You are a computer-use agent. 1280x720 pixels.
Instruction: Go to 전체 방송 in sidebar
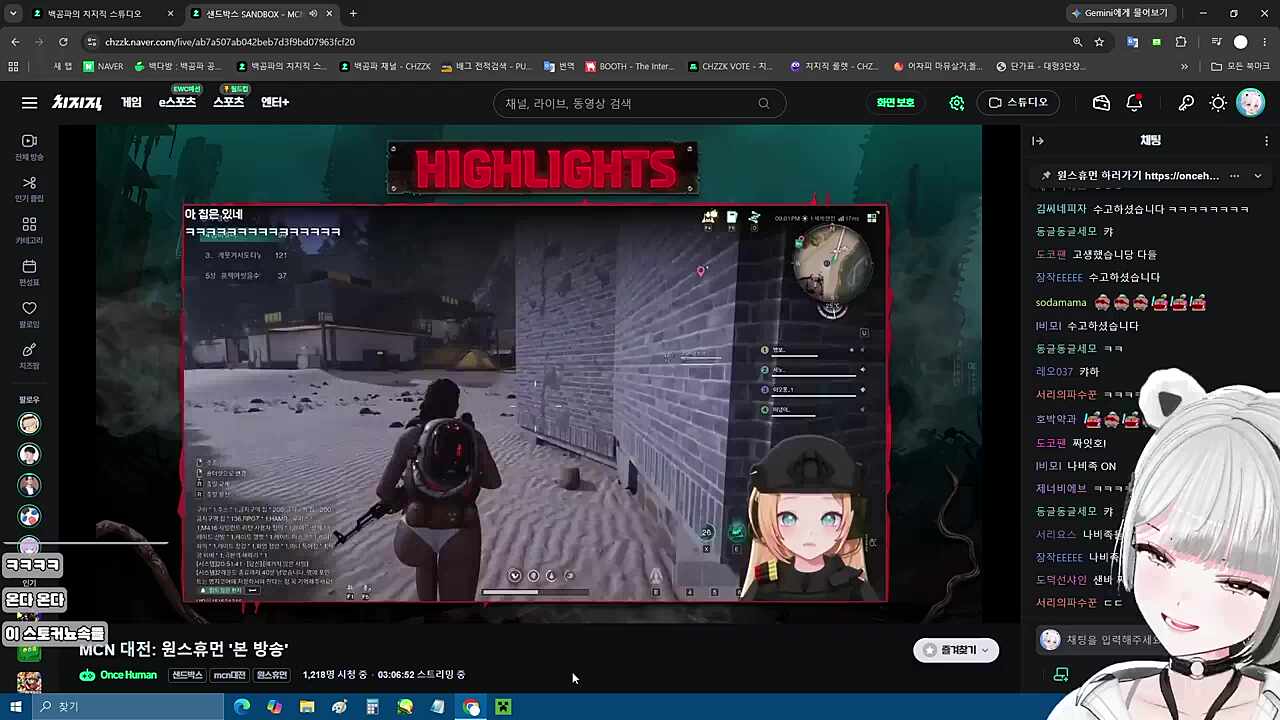[x=29, y=147]
